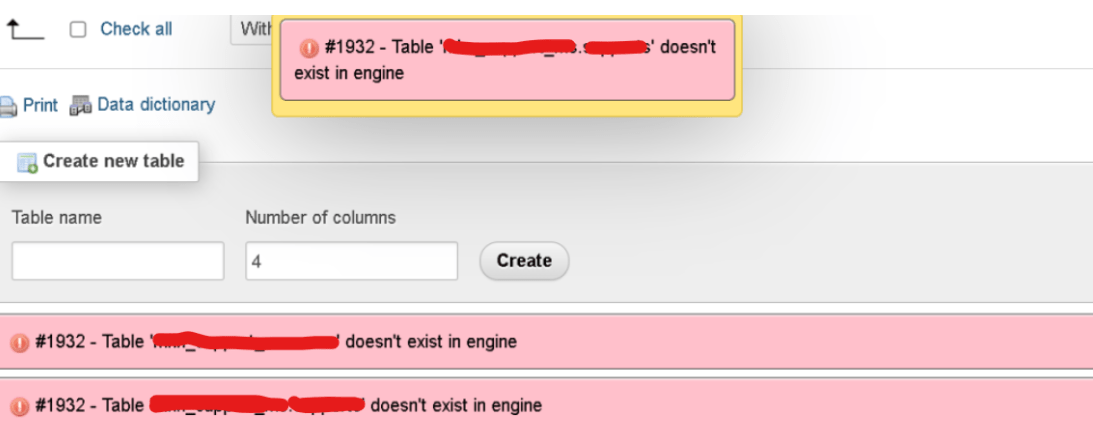Open the With selected dropdown
Image resolution: width=1093 pixels, height=429 pixels.
[x=252, y=29]
